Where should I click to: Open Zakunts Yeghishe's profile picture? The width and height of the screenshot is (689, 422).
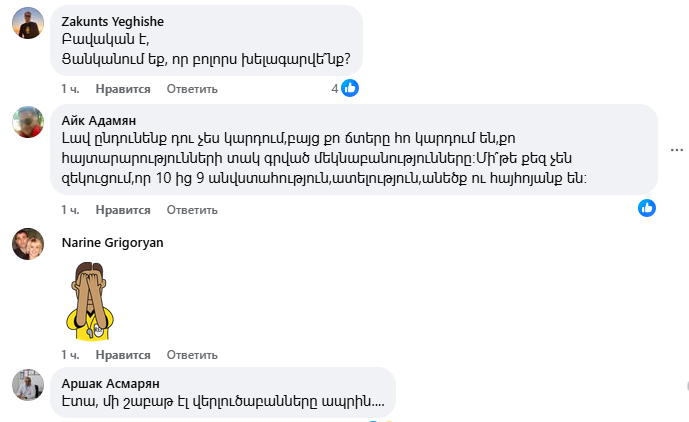pos(27,23)
